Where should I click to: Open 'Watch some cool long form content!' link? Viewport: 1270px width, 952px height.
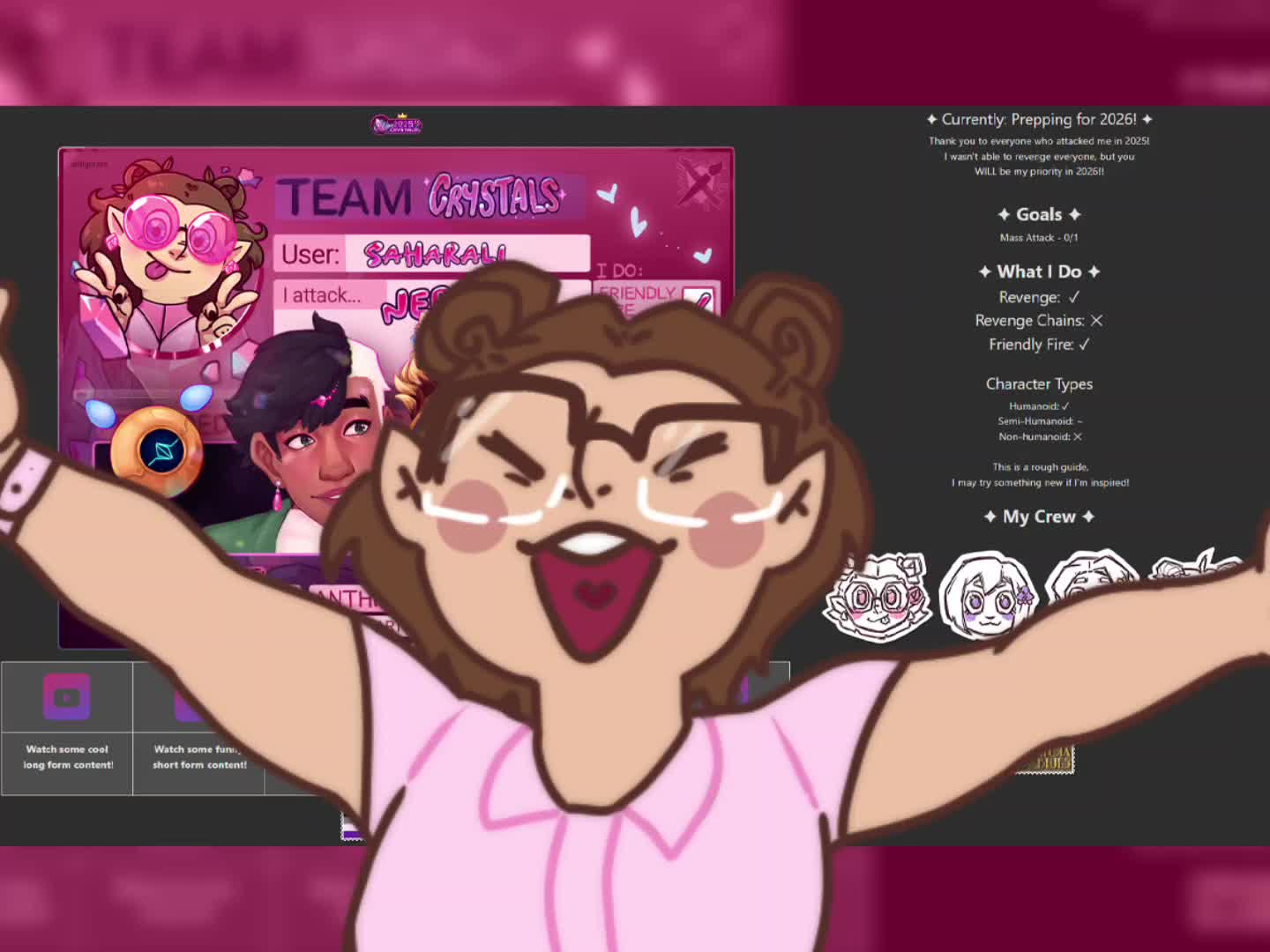pos(68,757)
